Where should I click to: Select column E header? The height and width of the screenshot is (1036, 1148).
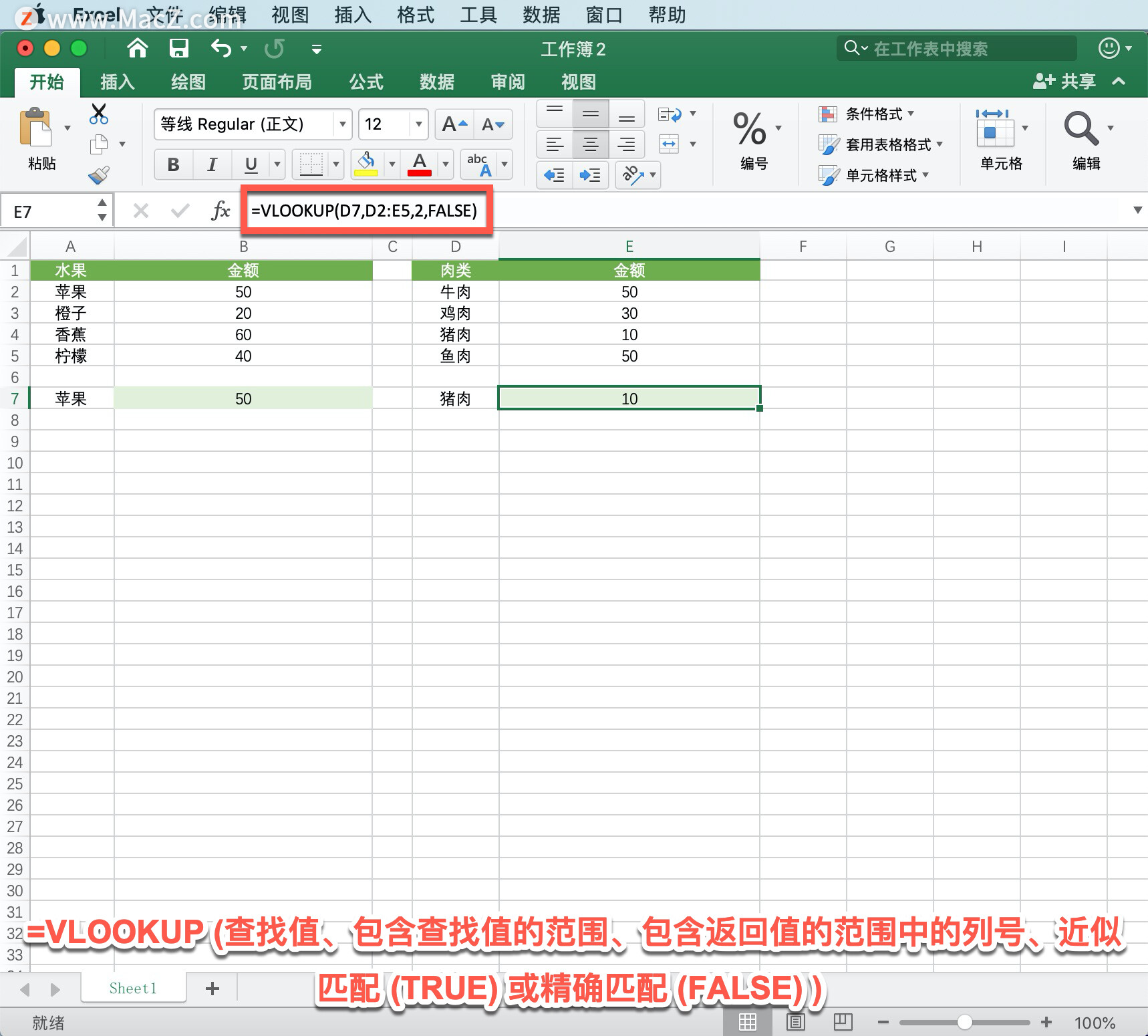(x=629, y=247)
